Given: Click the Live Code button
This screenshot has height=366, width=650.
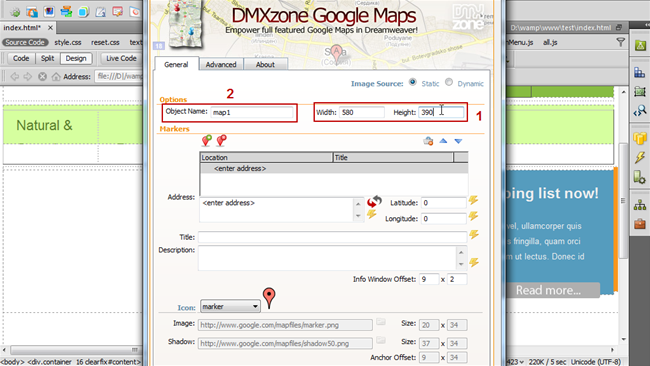Looking at the screenshot, I should [x=121, y=58].
